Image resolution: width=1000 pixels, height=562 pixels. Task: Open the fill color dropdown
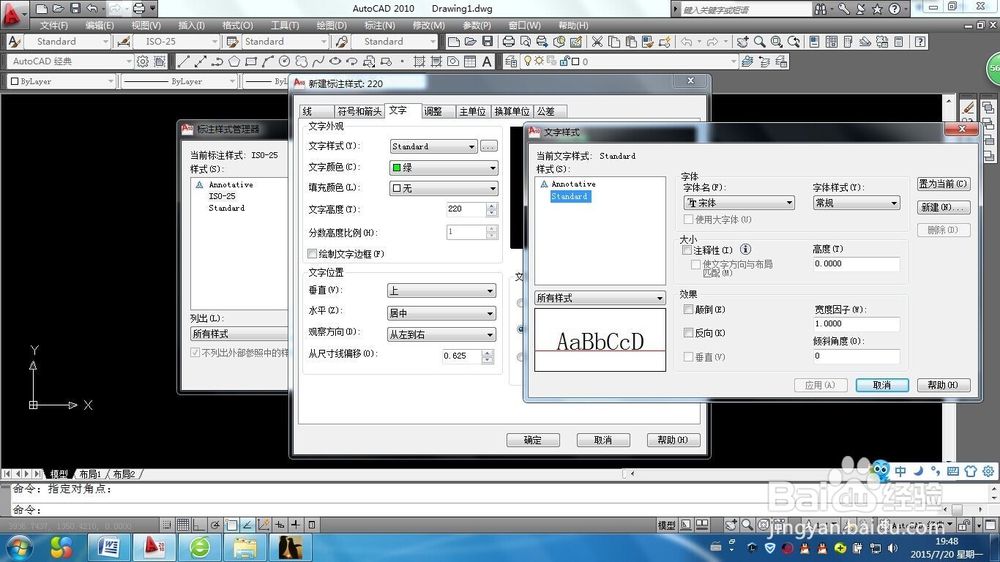point(444,188)
